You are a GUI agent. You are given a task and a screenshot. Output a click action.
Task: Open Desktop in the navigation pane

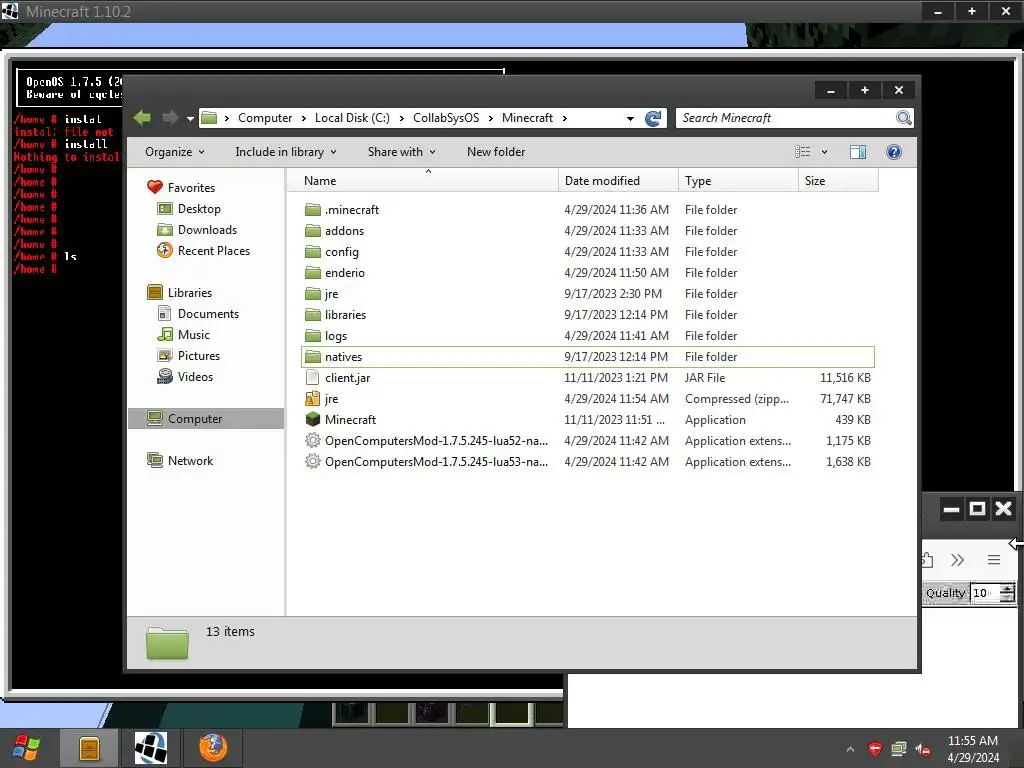click(x=189, y=209)
